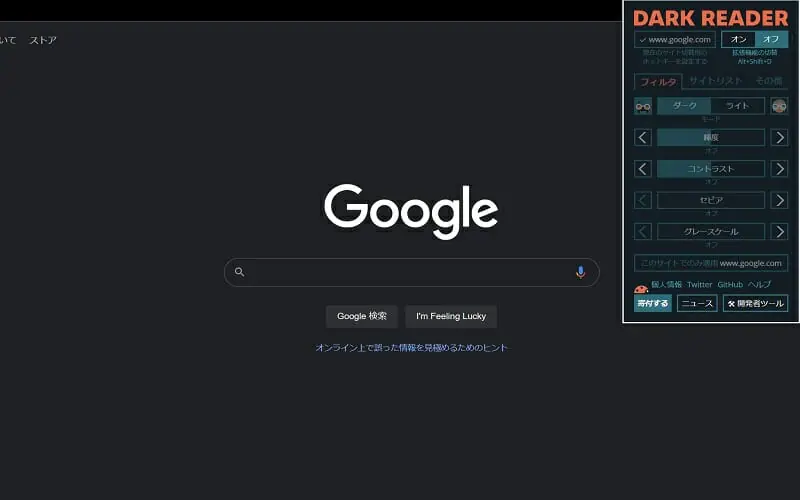Open the 開発者ツール button

click(755, 303)
